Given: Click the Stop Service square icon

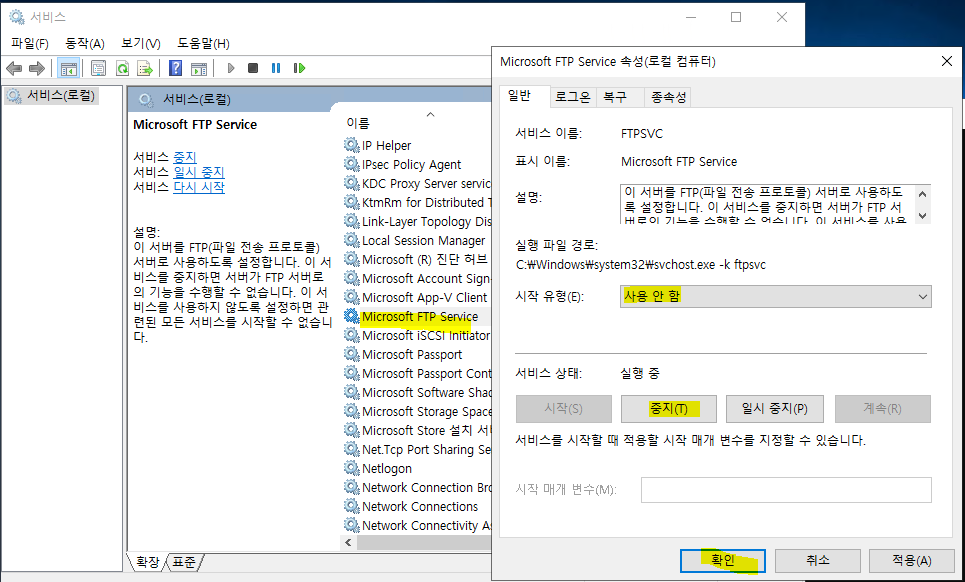Looking at the screenshot, I should pos(253,68).
